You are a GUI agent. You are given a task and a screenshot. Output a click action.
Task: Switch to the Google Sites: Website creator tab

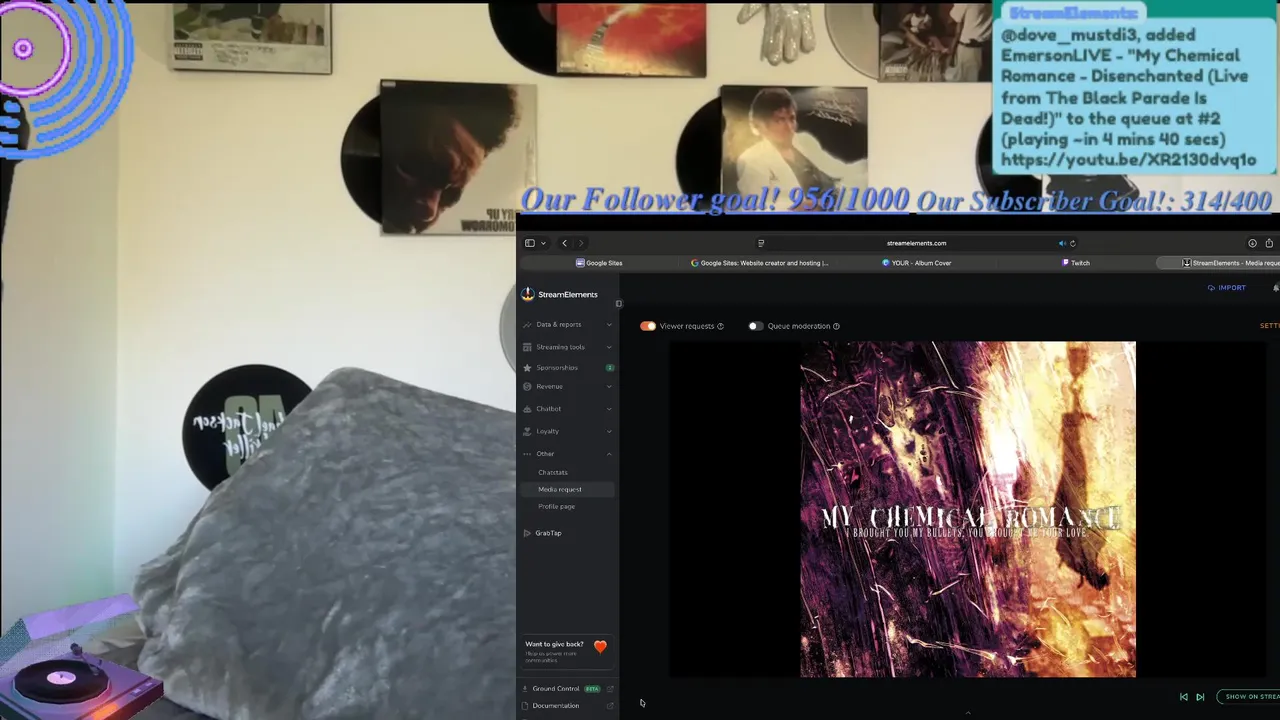tap(759, 263)
